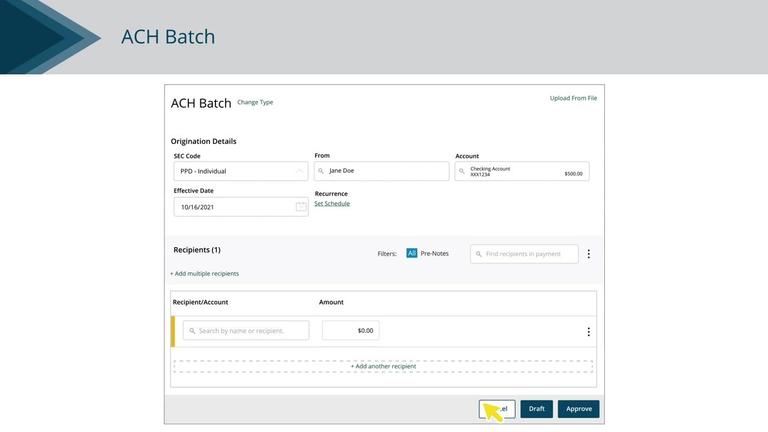Click the SEC Code dropdown chevron
This screenshot has height=432, width=768.
pyautogui.click(x=299, y=171)
